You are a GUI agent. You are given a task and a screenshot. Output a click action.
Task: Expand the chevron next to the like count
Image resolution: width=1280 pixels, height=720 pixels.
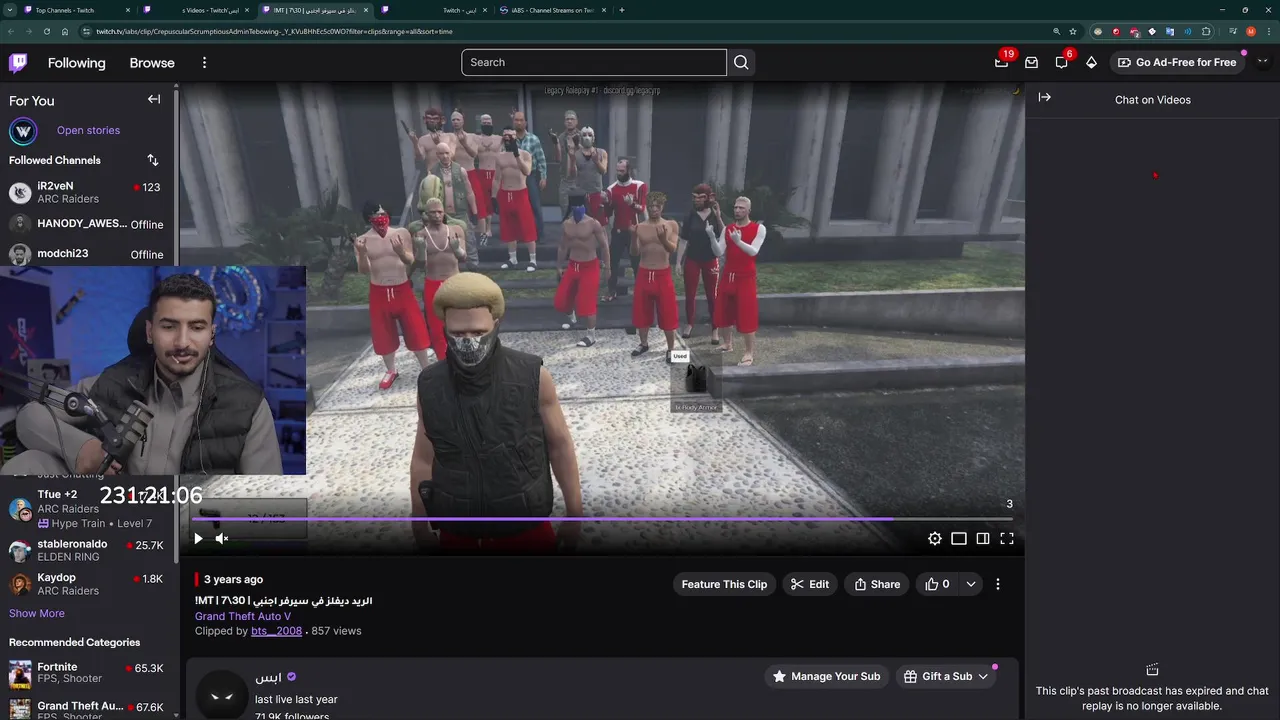(x=971, y=584)
